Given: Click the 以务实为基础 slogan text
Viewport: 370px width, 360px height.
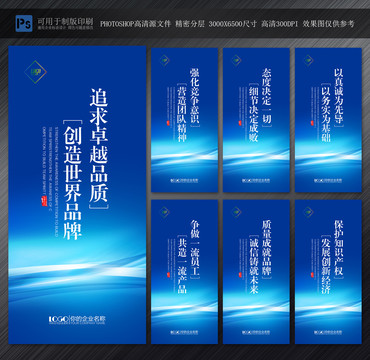Looking at the screenshot, I should tap(326, 114).
